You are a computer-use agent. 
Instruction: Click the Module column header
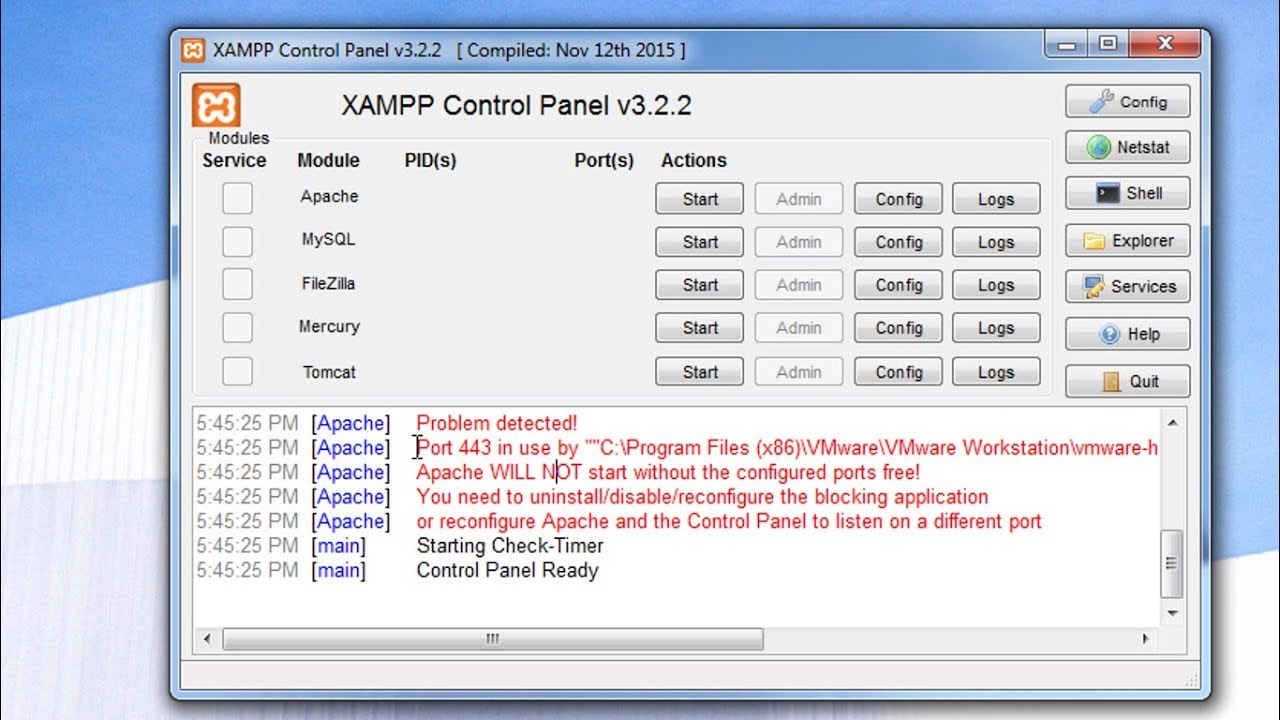point(328,160)
